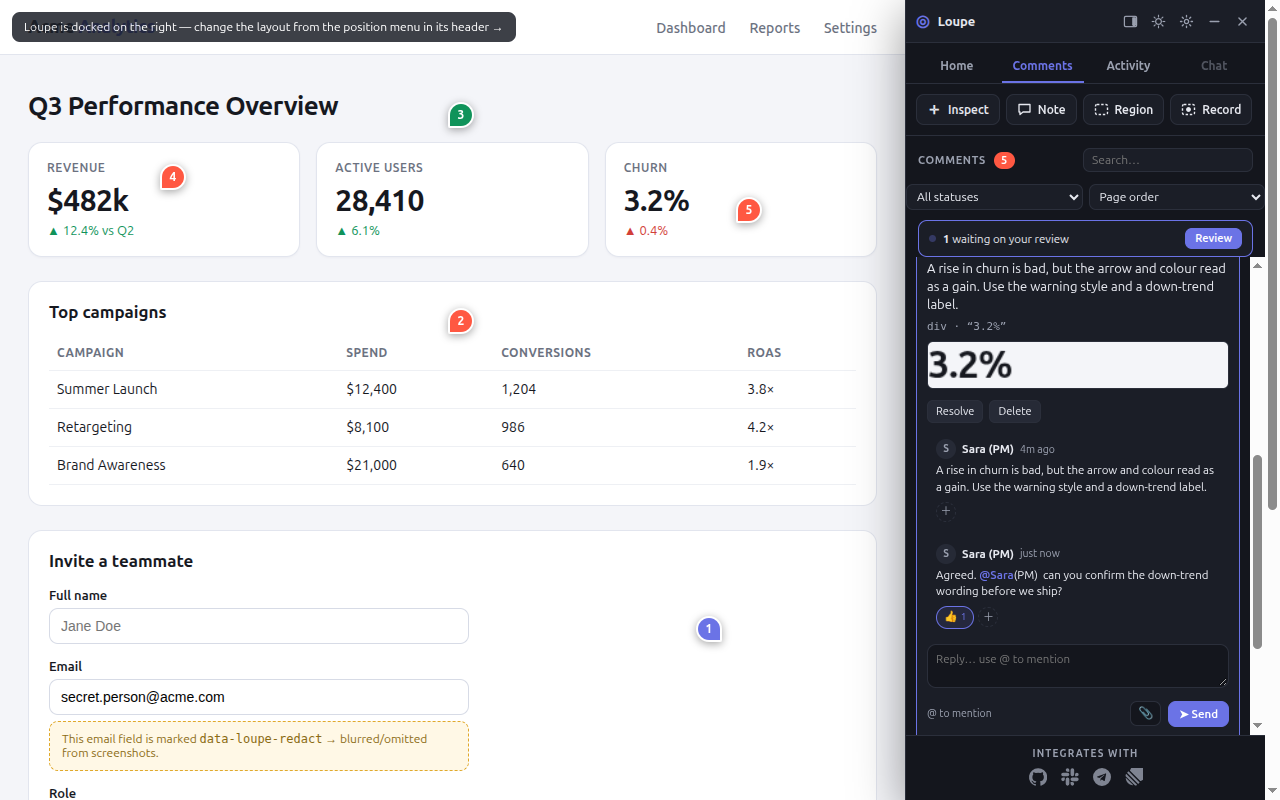1280x800 pixels.
Task: Switch to the Activity tab
Action: (1128, 65)
